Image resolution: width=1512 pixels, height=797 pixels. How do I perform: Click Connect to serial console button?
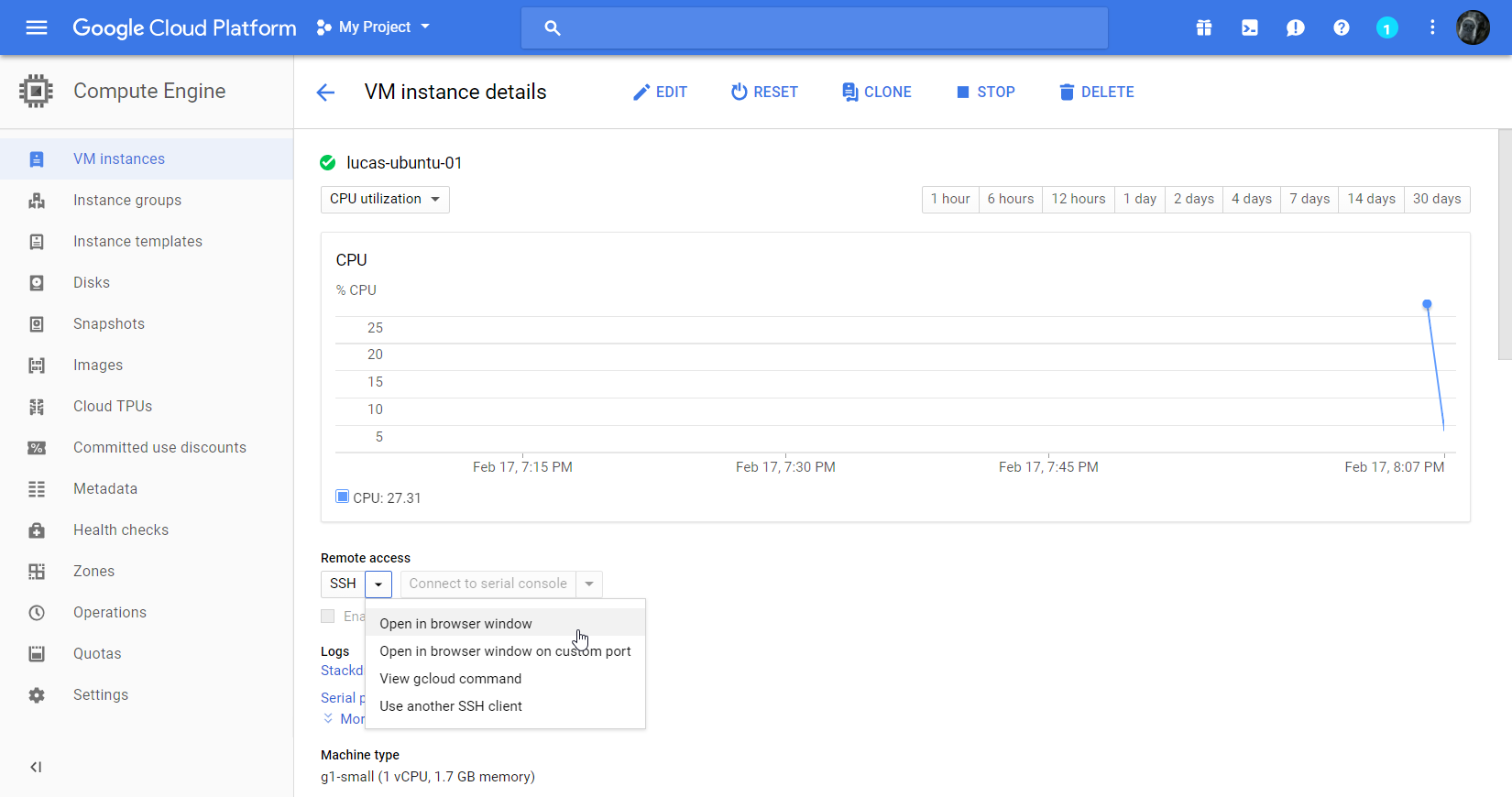click(x=488, y=584)
